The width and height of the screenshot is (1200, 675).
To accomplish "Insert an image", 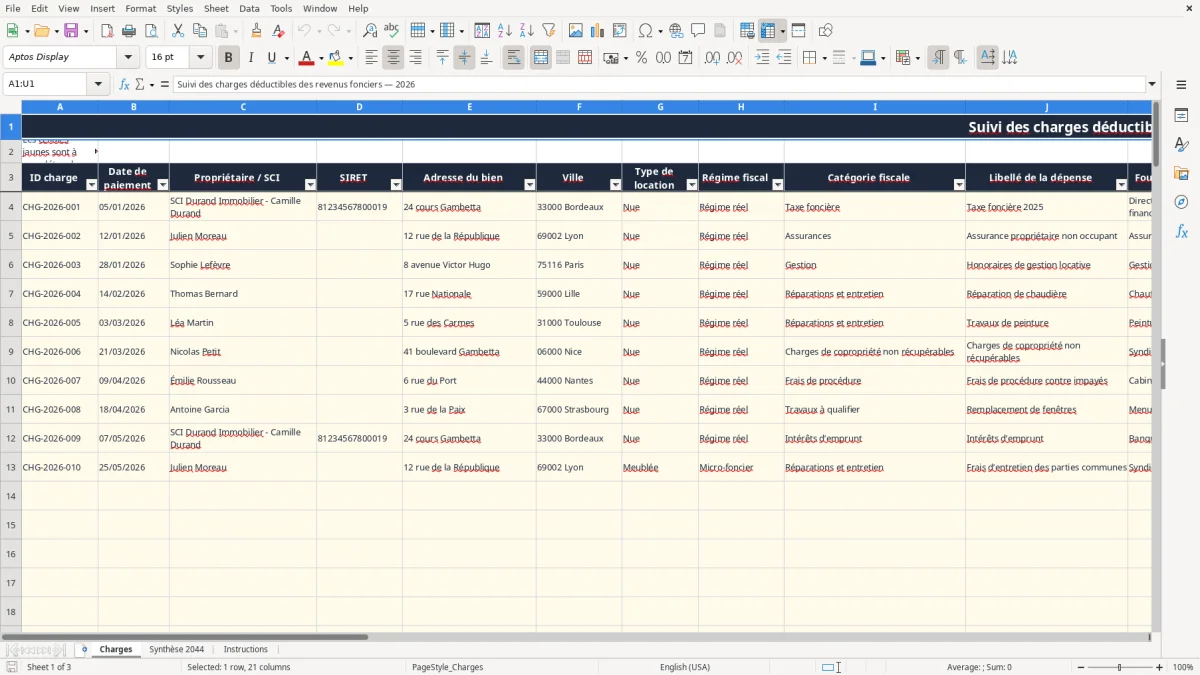I will pos(576,31).
